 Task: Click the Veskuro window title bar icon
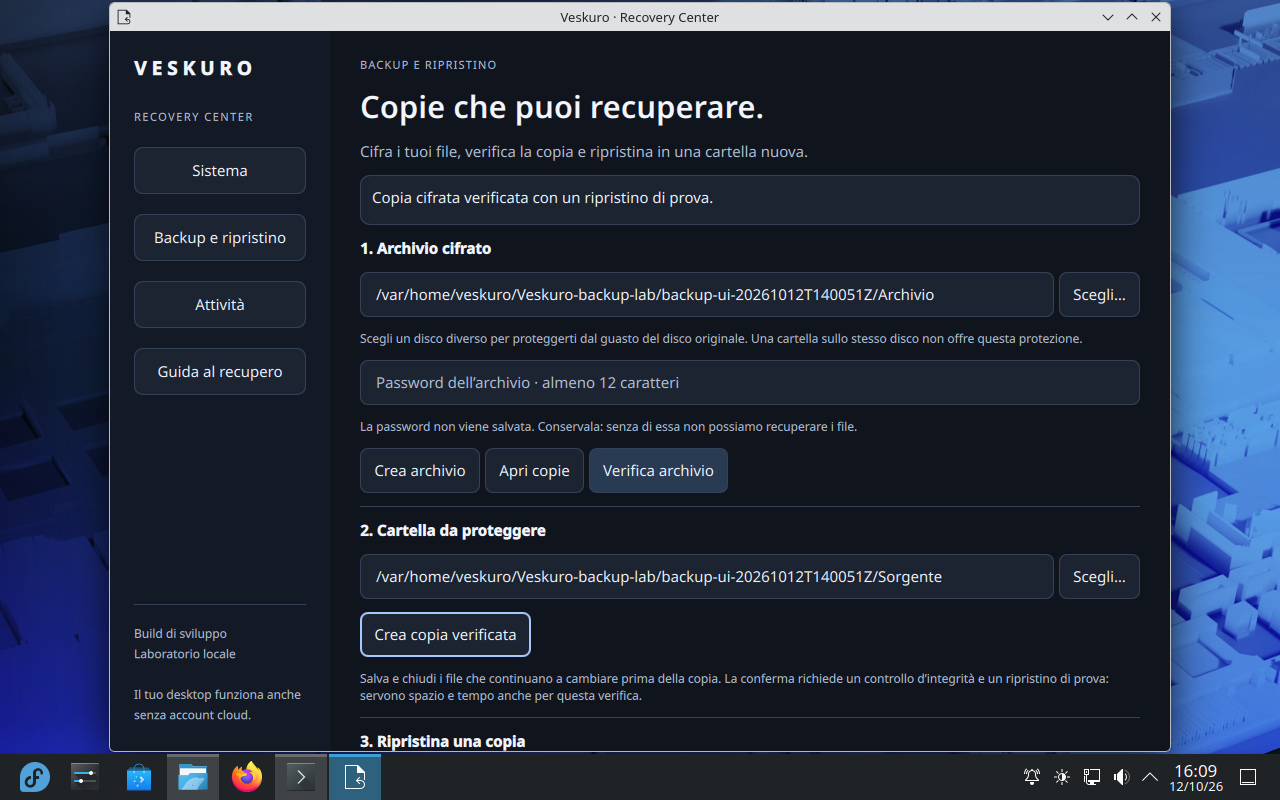[124, 17]
